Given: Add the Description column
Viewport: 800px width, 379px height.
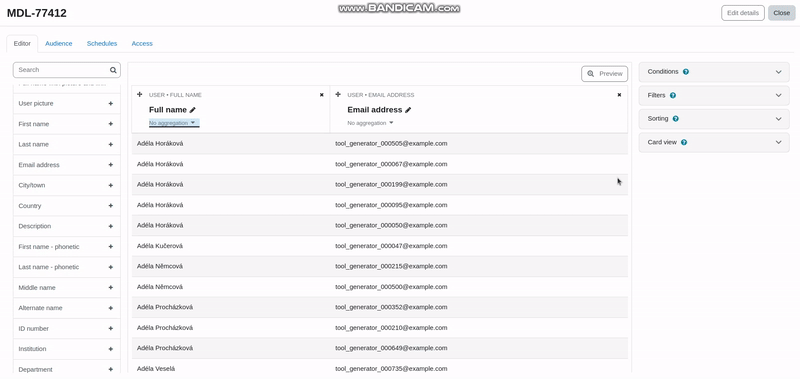Looking at the screenshot, I should [110, 226].
